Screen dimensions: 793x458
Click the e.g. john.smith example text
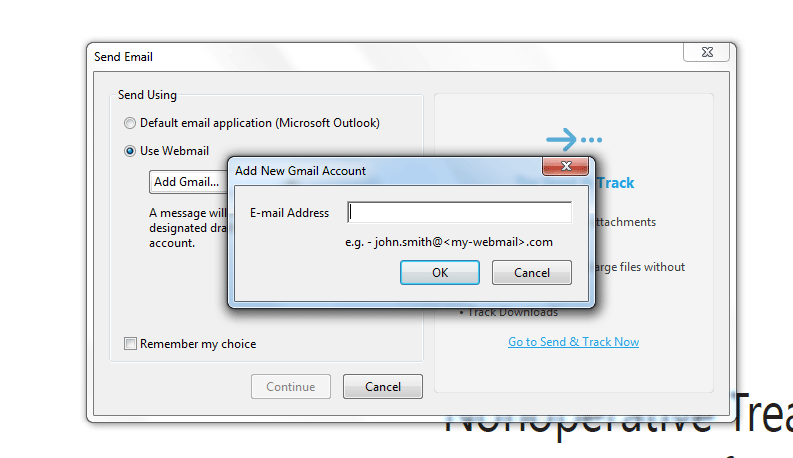coord(449,242)
